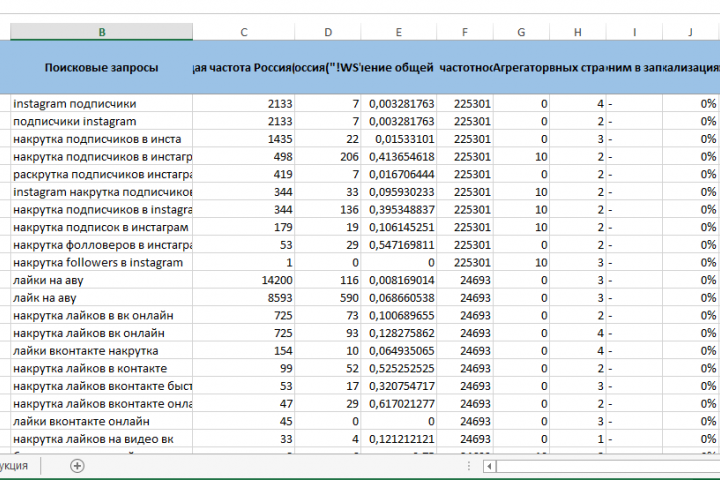Click cell with value 14200
Image resolution: width=720 pixels, height=480 pixels.
pos(243,280)
